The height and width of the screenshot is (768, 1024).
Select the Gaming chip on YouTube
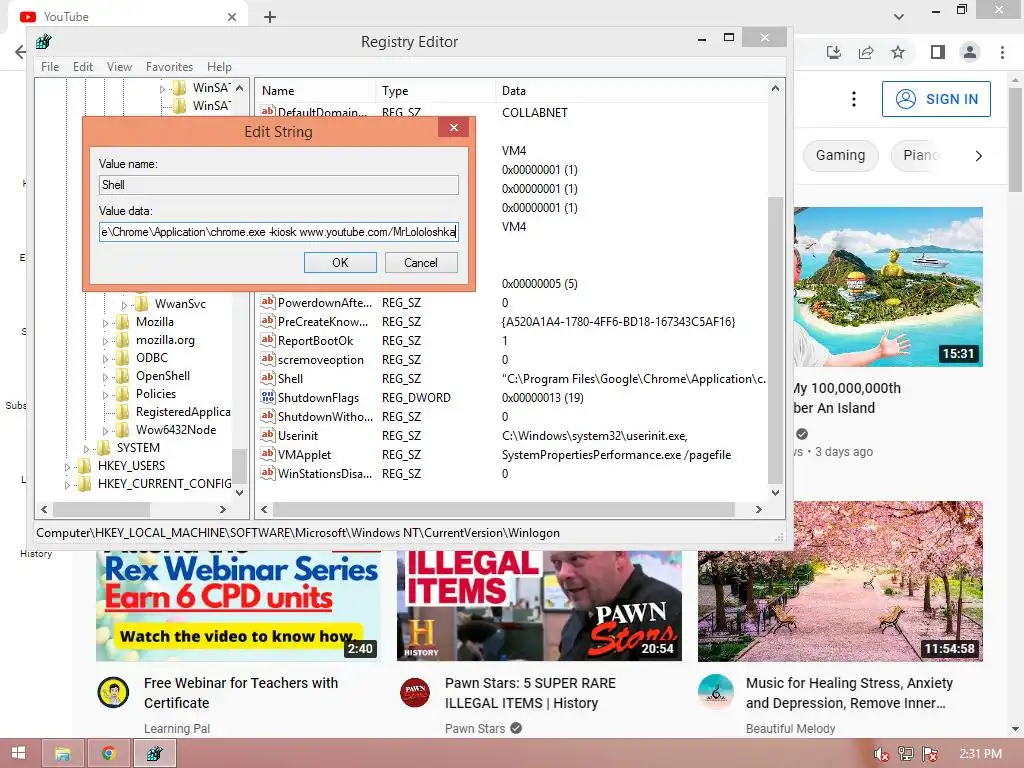840,155
